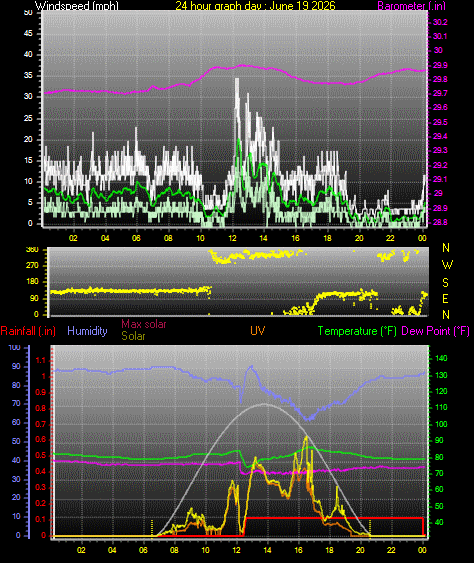The image size is (474, 563).
Task: Click the Rainfall (in) legend label
Action: click(28, 331)
